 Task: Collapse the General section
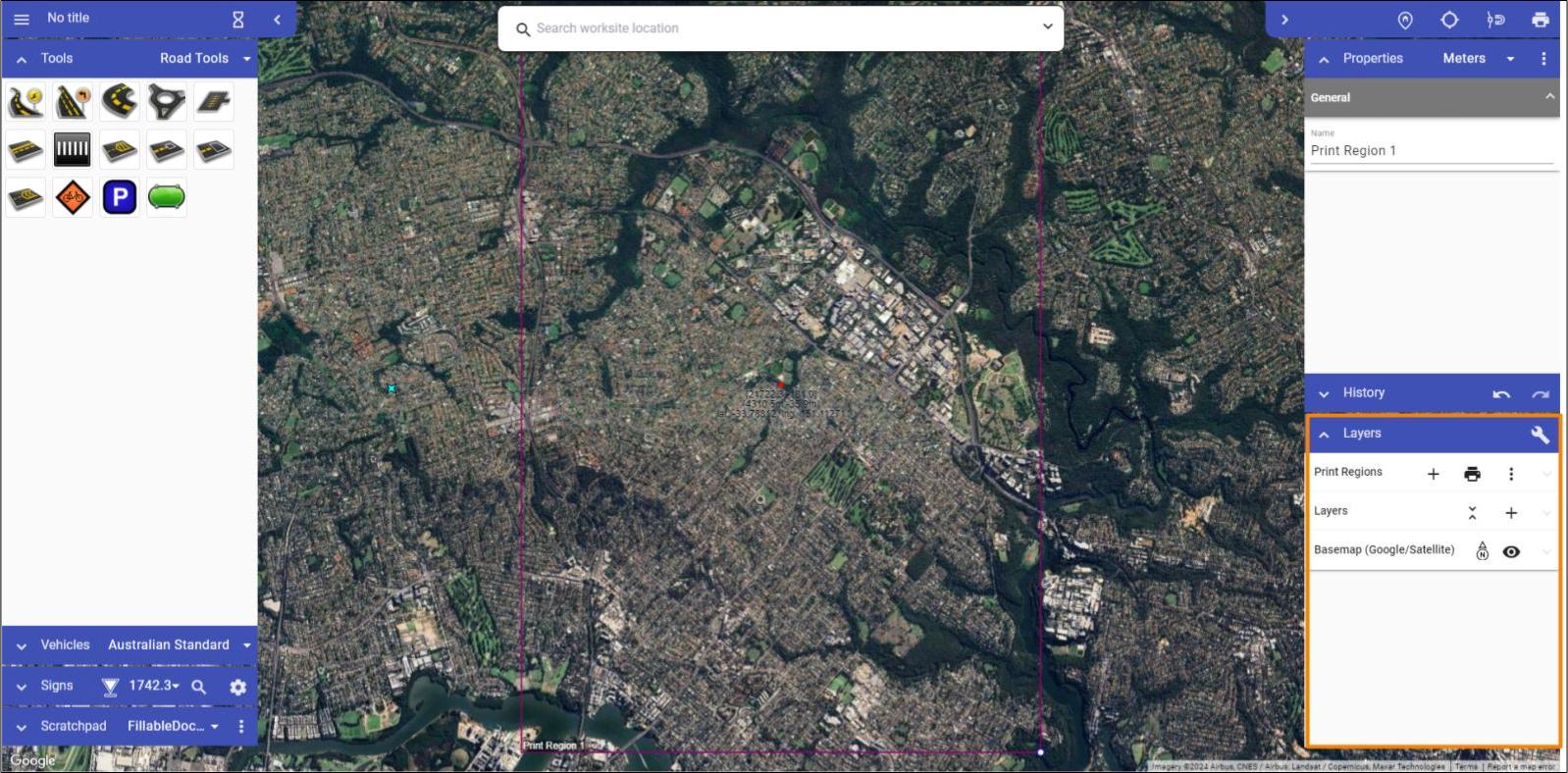click(x=1549, y=96)
